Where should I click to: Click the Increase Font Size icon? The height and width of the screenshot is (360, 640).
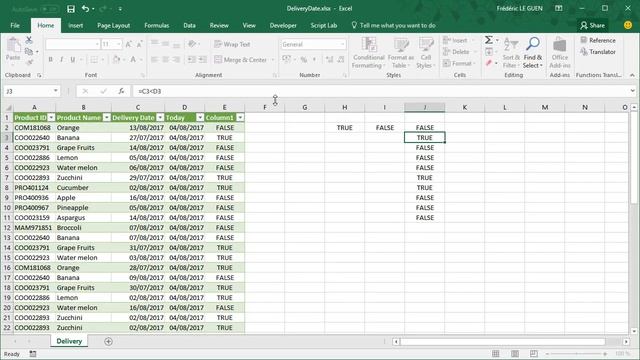pos(129,44)
